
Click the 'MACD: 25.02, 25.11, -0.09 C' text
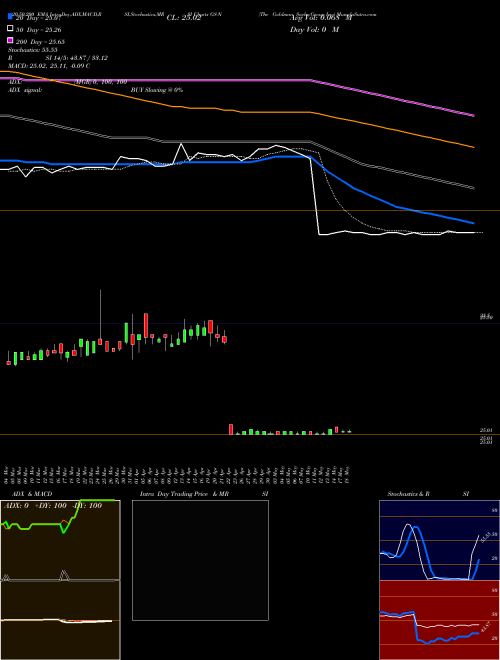49,66
